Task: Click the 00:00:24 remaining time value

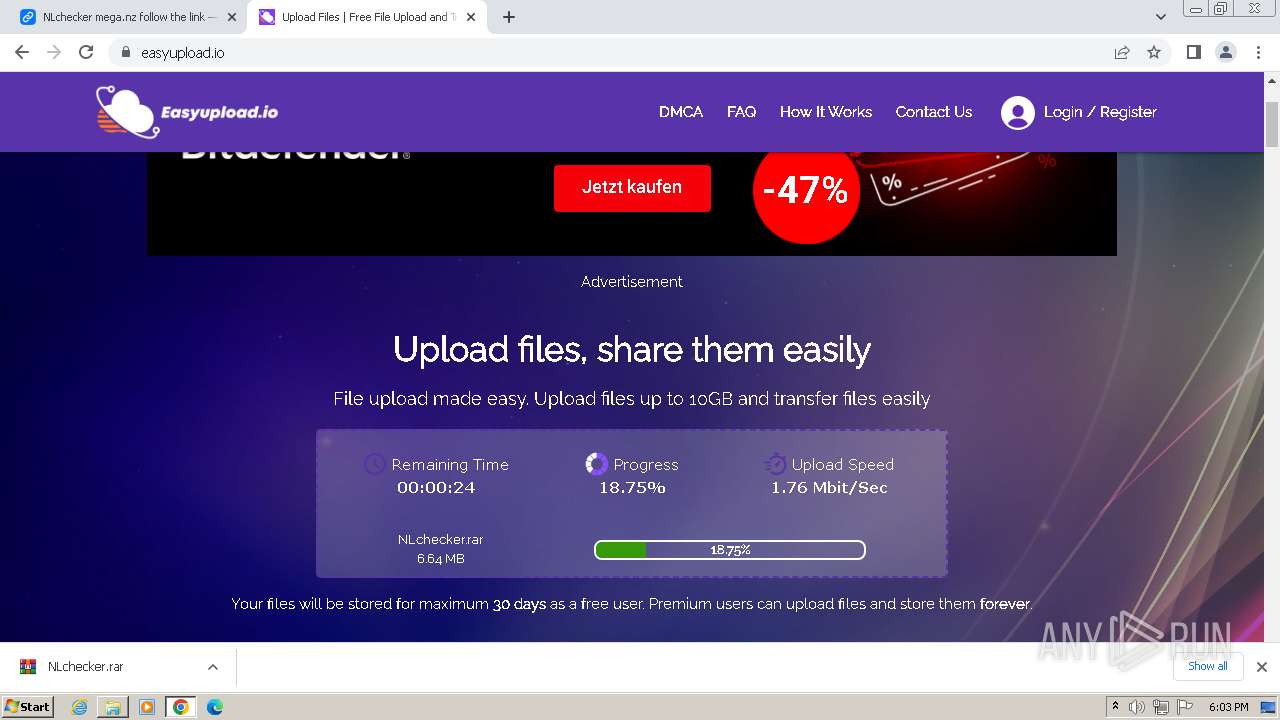Action: (x=436, y=488)
